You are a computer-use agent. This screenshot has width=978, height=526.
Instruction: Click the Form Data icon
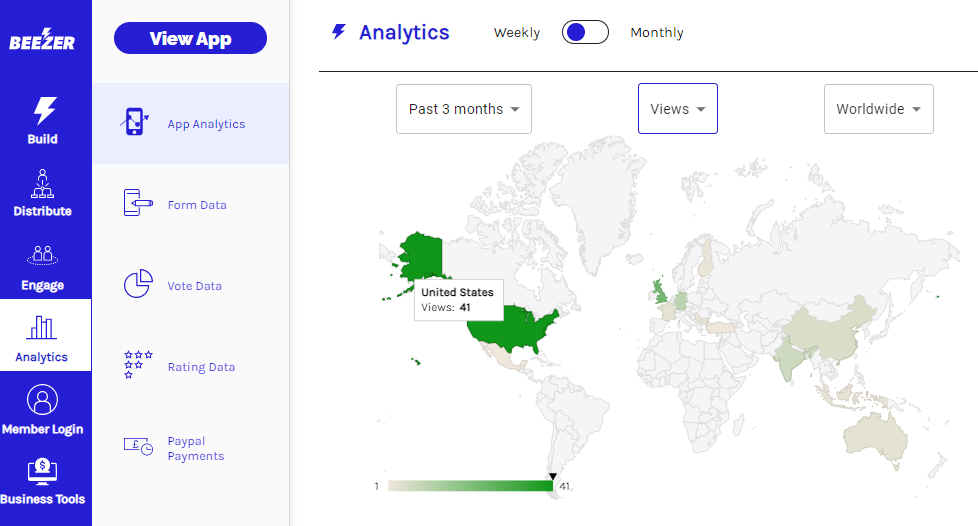pos(138,203)
